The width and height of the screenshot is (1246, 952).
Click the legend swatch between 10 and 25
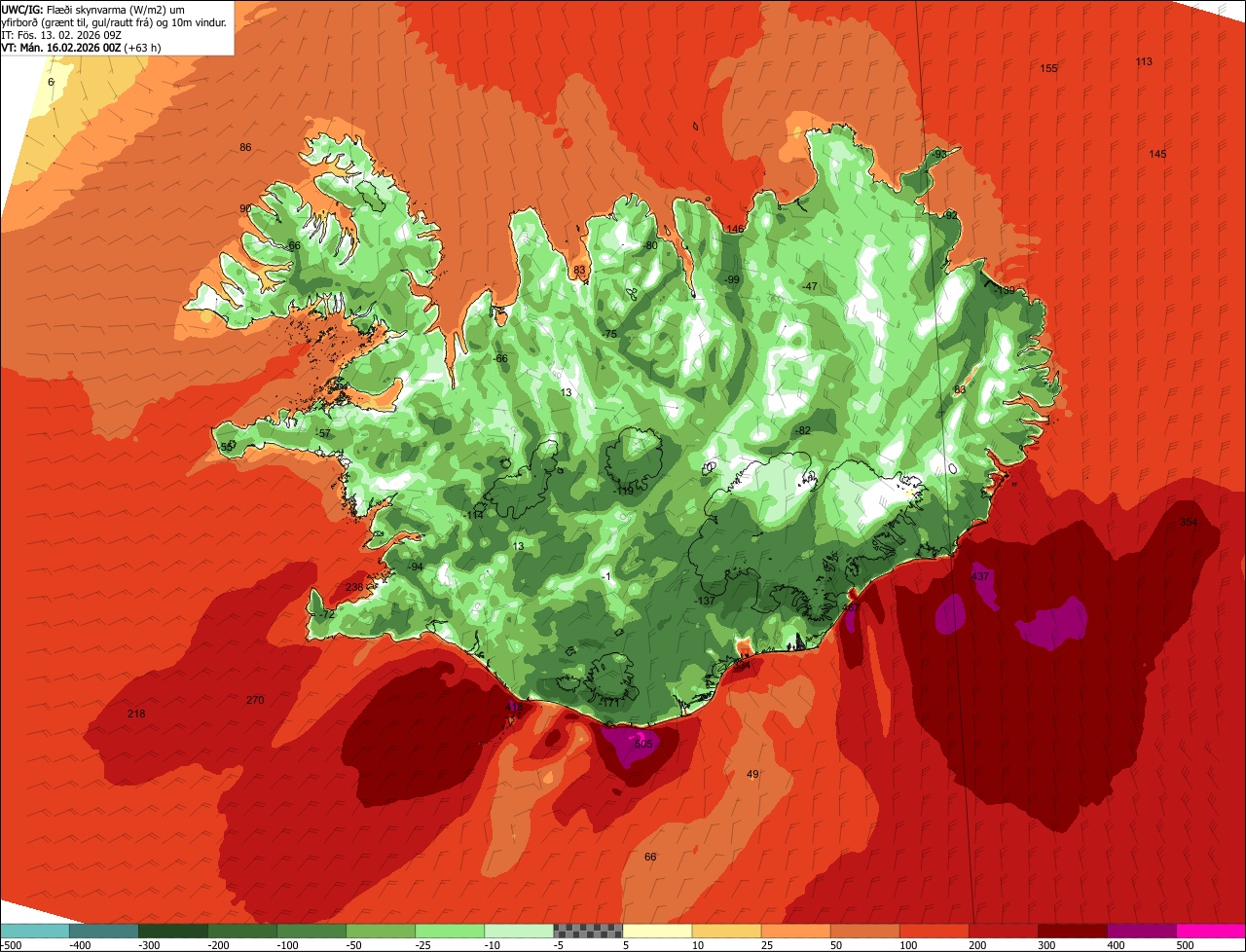coord(725,931)
